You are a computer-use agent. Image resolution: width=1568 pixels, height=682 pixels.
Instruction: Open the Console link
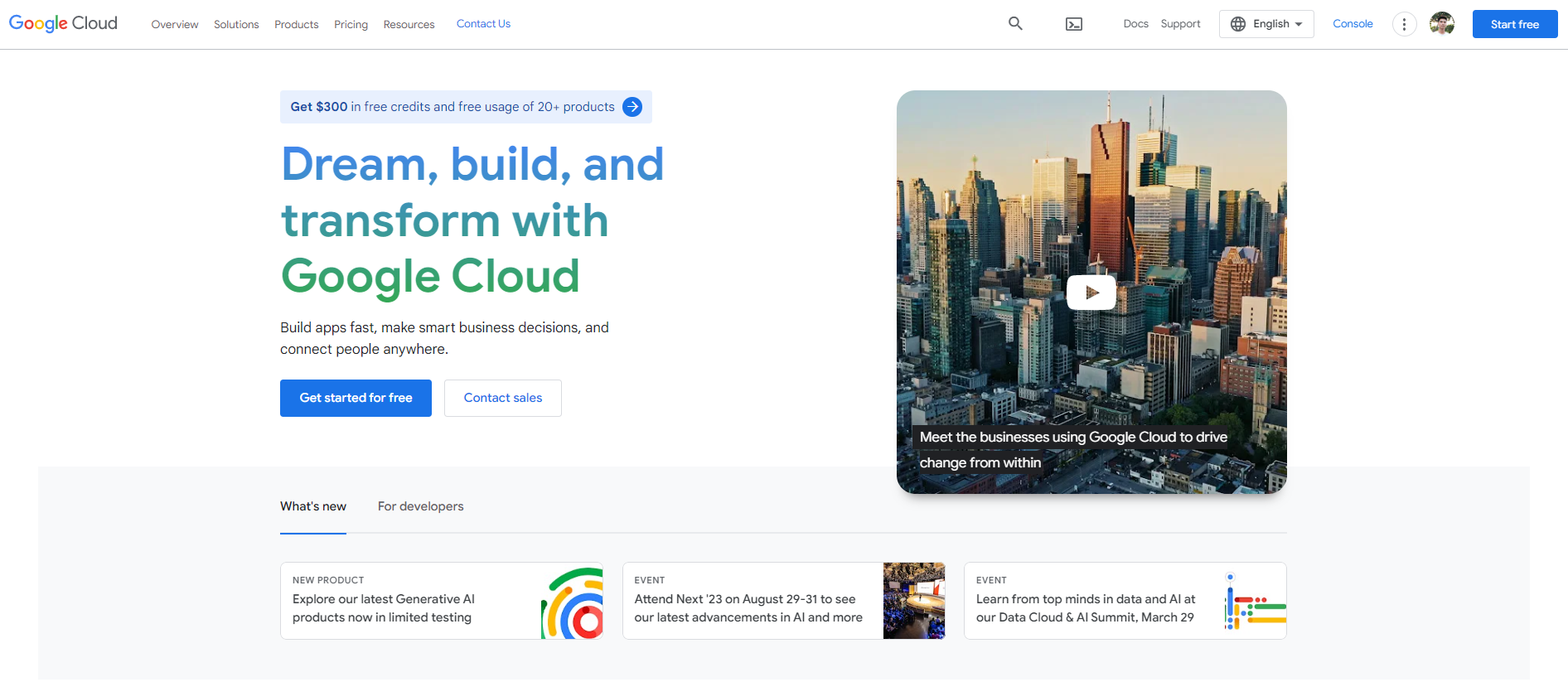1353,24
